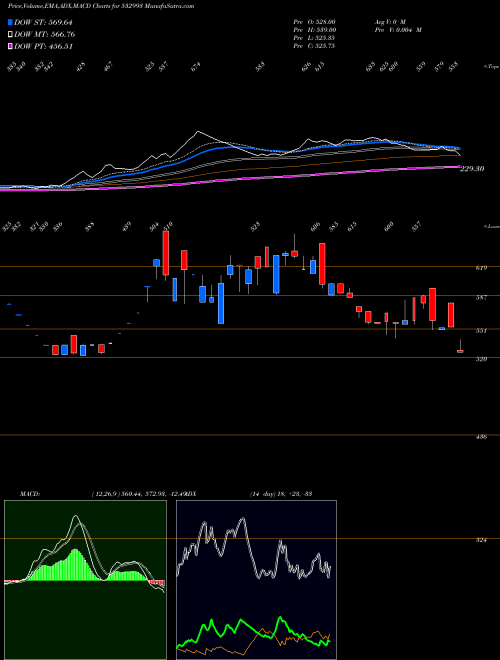This screenshot has width=500, height=660.
Task: Click the 587 price level label
Action: (482, 298)
